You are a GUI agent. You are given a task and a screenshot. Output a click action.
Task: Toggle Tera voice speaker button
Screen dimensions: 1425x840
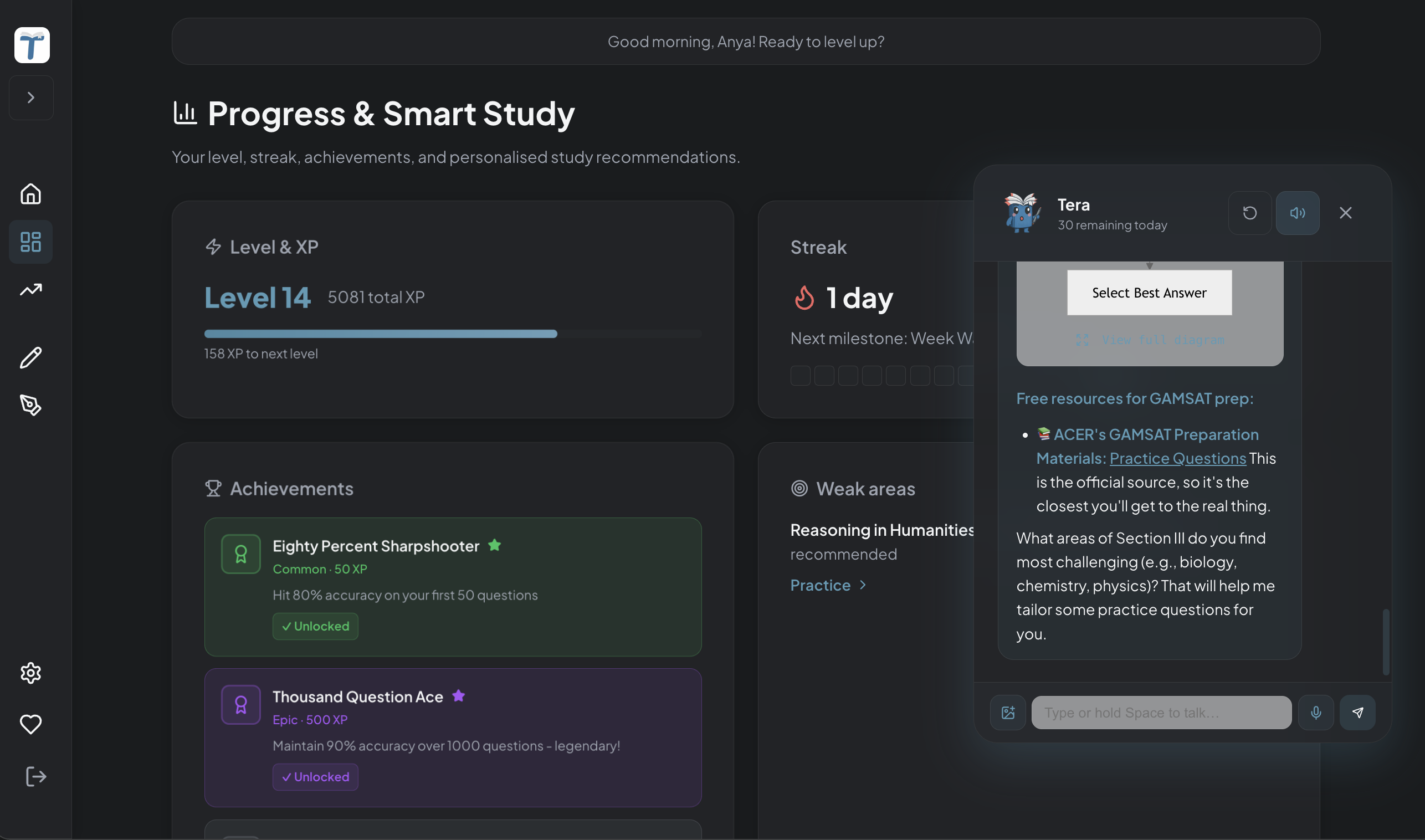pos(1297,213)
